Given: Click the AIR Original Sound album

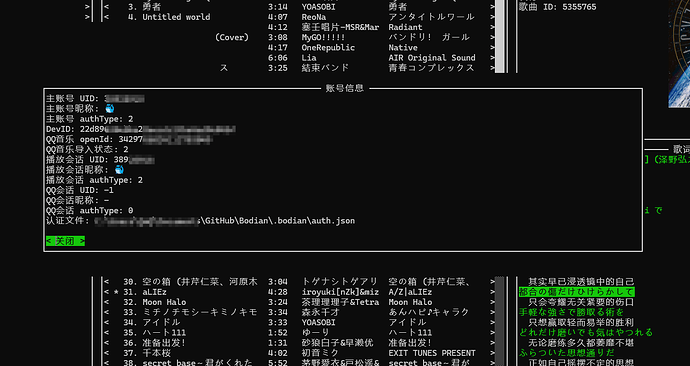Looking at the screenshot, I should pos(432,58).
